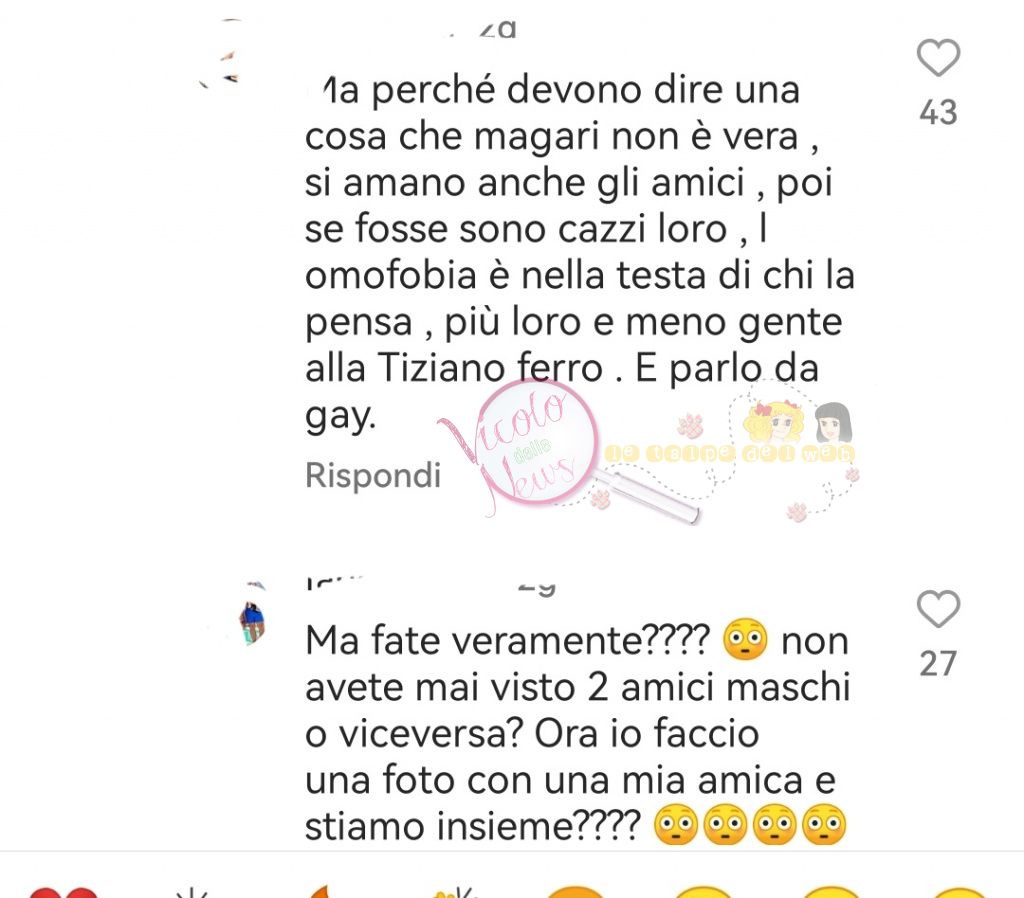Like the comment ending with 'E parlo da gay'

(x=938, y=58)
